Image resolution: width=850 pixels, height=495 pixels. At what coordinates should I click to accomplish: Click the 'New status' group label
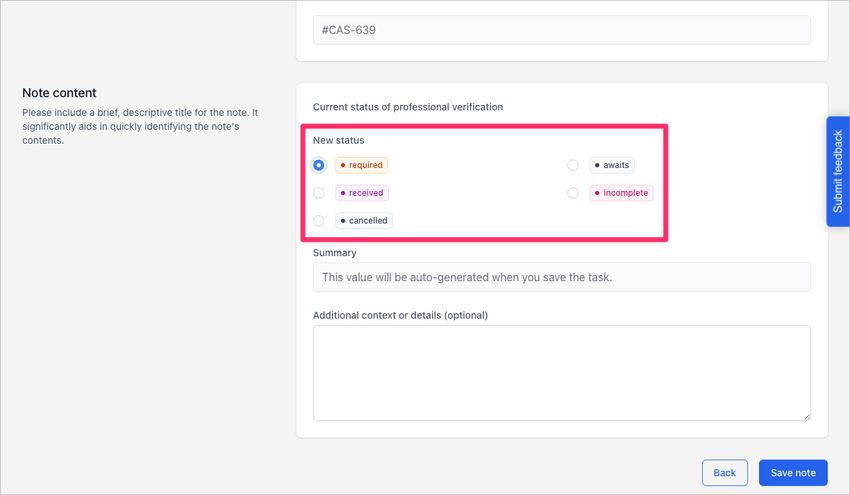[339, 140]
